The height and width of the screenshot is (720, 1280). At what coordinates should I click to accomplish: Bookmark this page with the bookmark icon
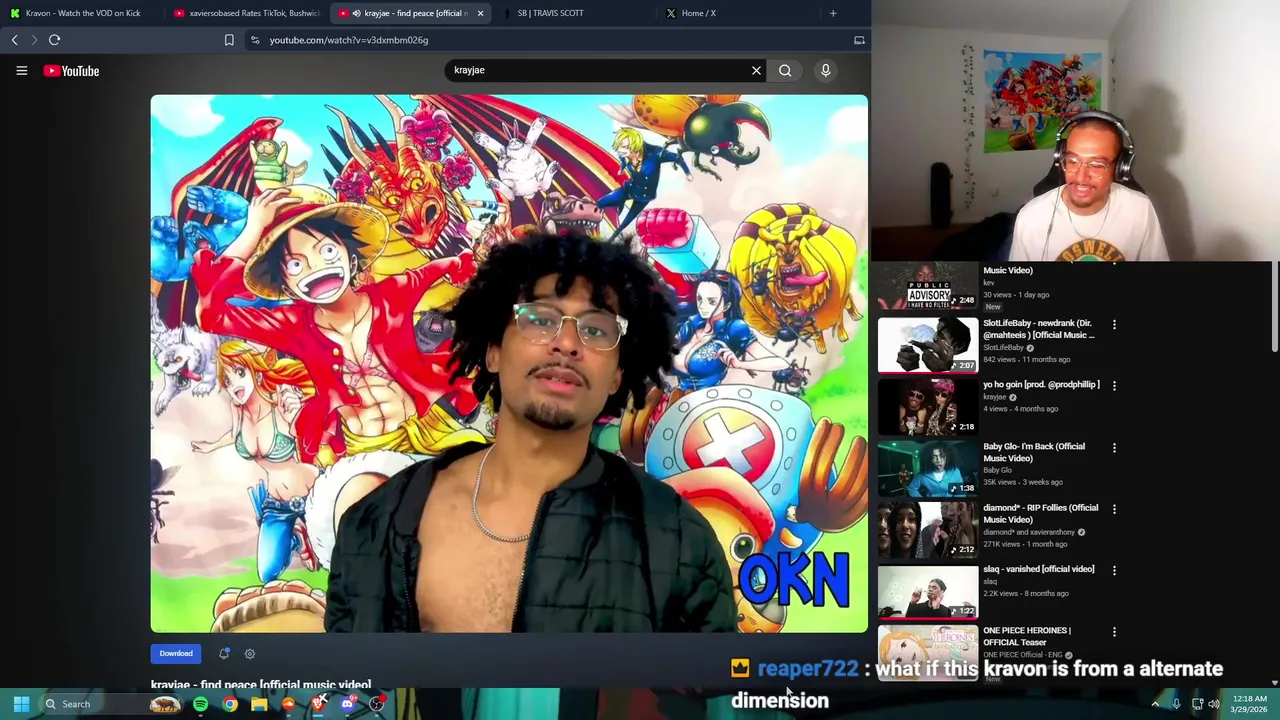229,40
